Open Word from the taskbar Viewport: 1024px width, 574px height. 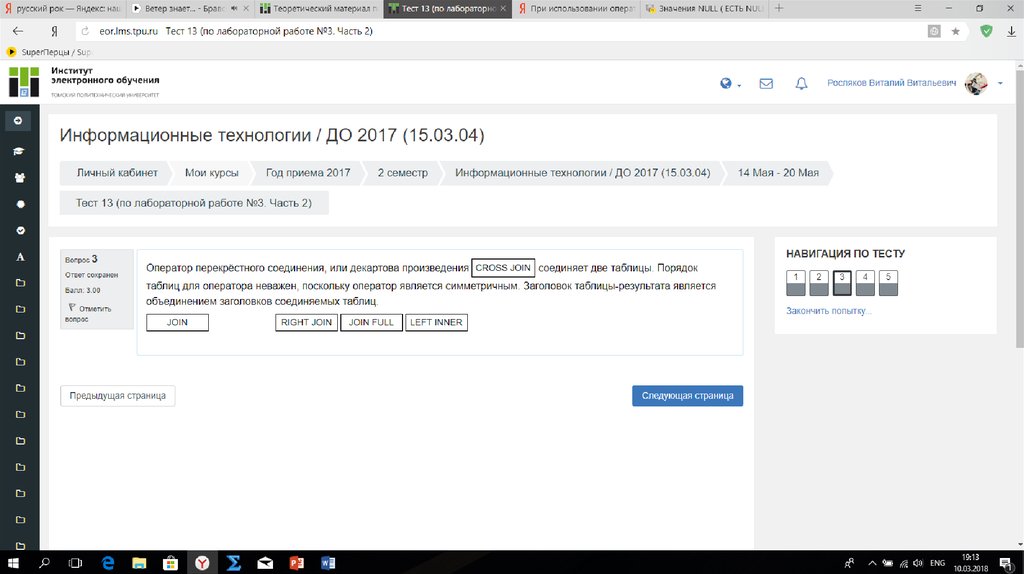coord(328,562)
